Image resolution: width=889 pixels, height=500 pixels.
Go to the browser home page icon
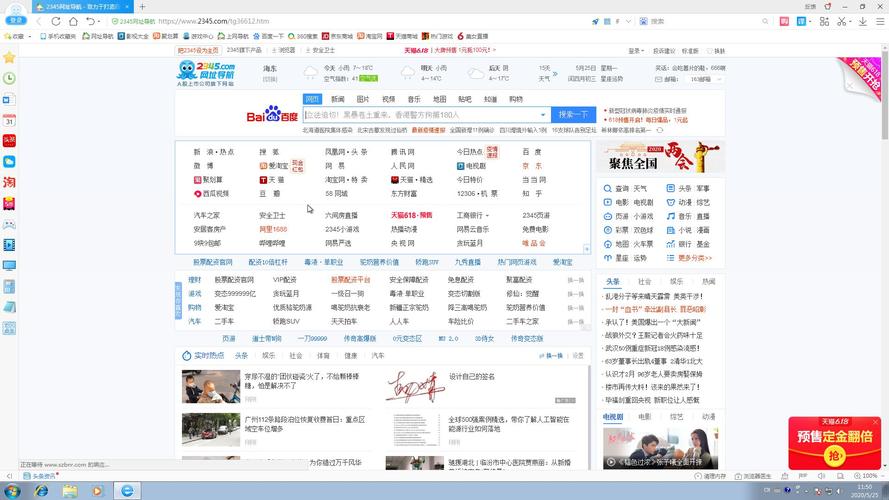(73, 21)
